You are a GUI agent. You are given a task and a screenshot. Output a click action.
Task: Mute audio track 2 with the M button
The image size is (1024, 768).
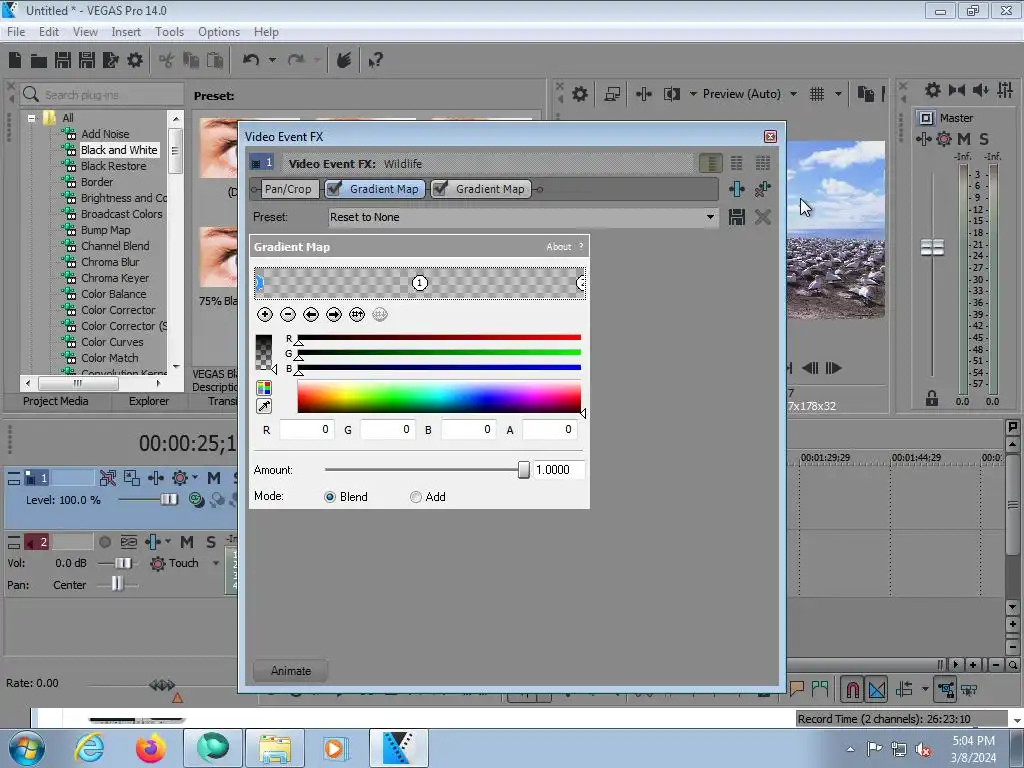click(x=187, y=542)
